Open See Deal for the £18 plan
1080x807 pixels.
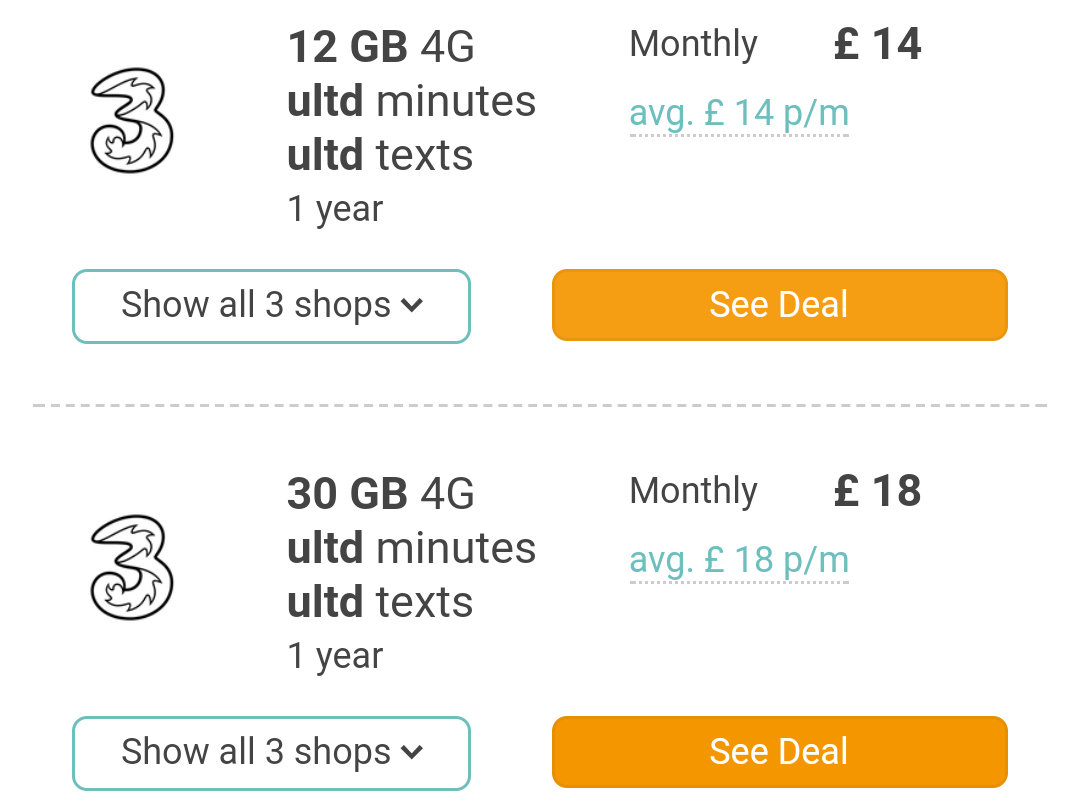tap(780, 752)
